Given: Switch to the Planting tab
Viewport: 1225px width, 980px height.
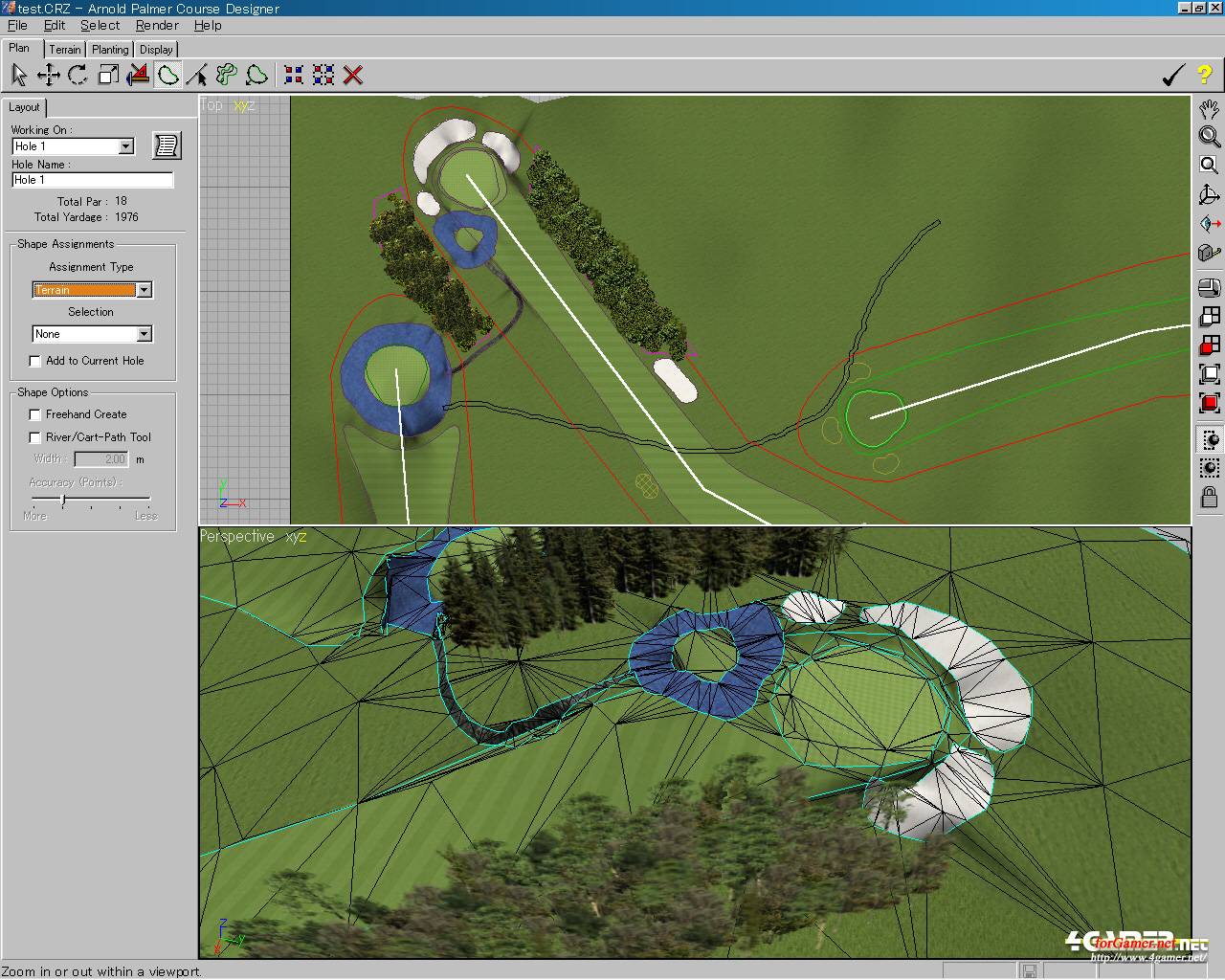Looking at the screenshot, I should [x=110, y=50].
